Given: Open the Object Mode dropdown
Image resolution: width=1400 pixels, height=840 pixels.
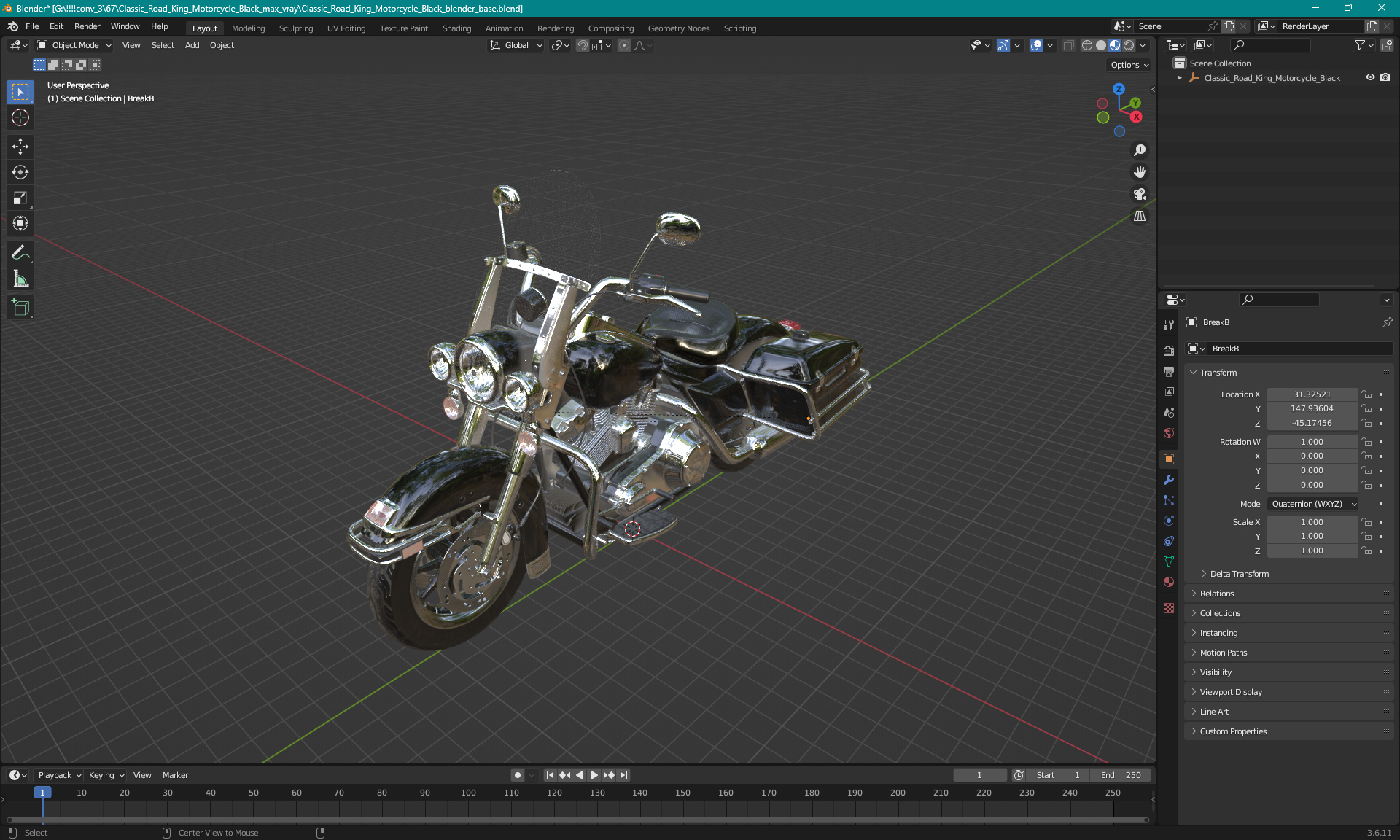Looking at the screenshot, I should (74, 45).
